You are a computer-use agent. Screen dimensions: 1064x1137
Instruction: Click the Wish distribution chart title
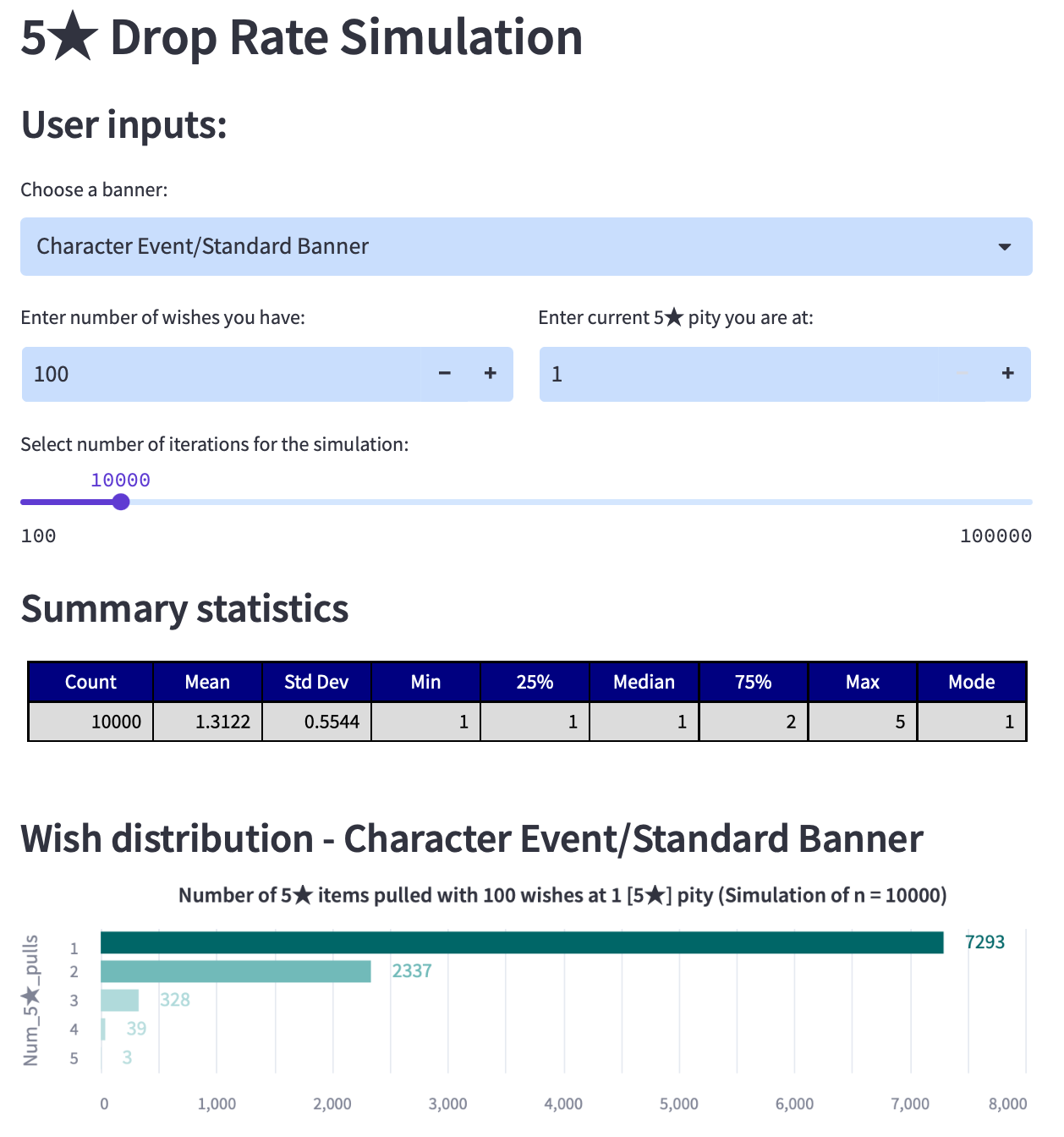pos(471,838)
